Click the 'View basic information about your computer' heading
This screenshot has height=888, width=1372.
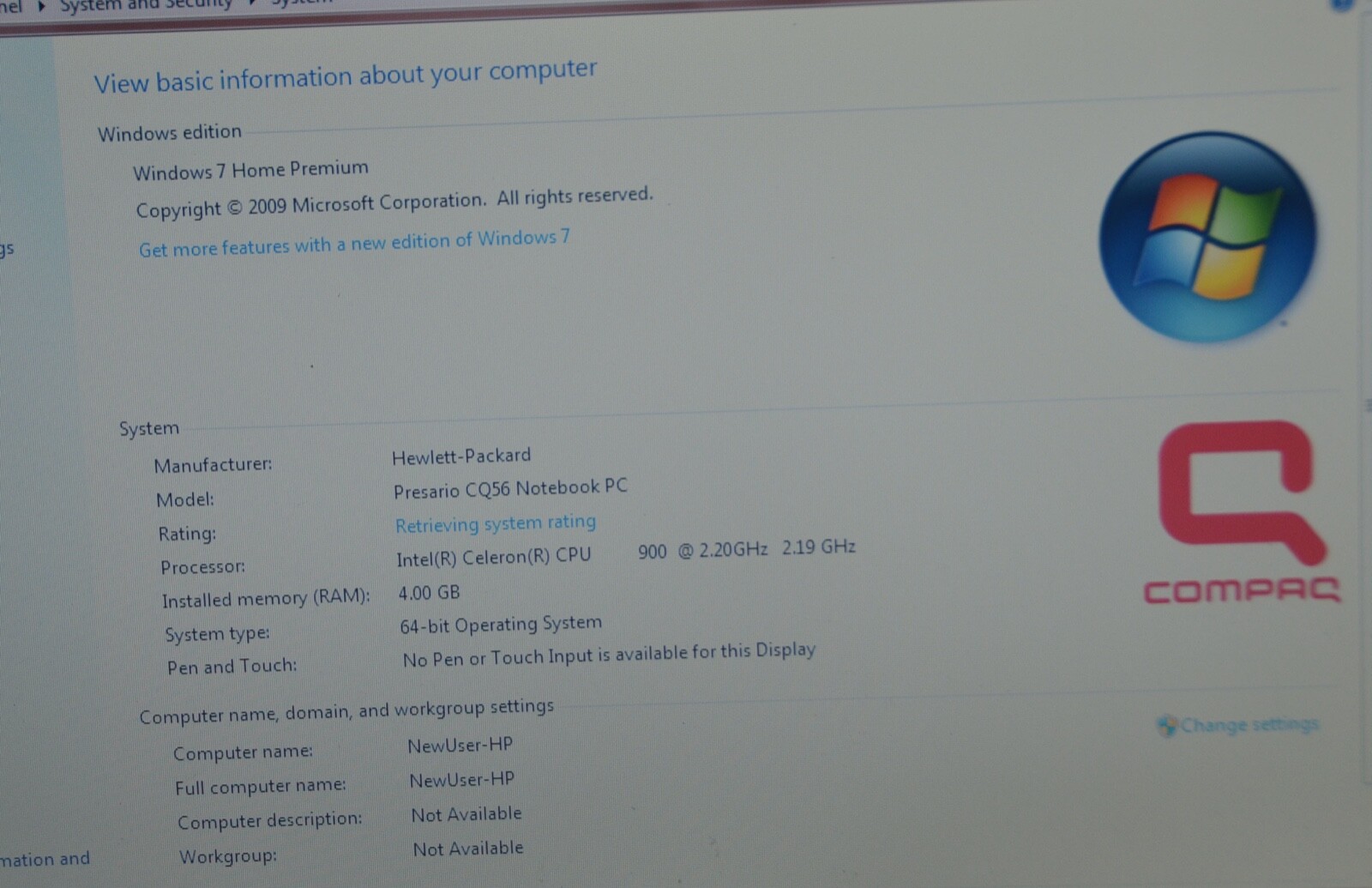346,76
